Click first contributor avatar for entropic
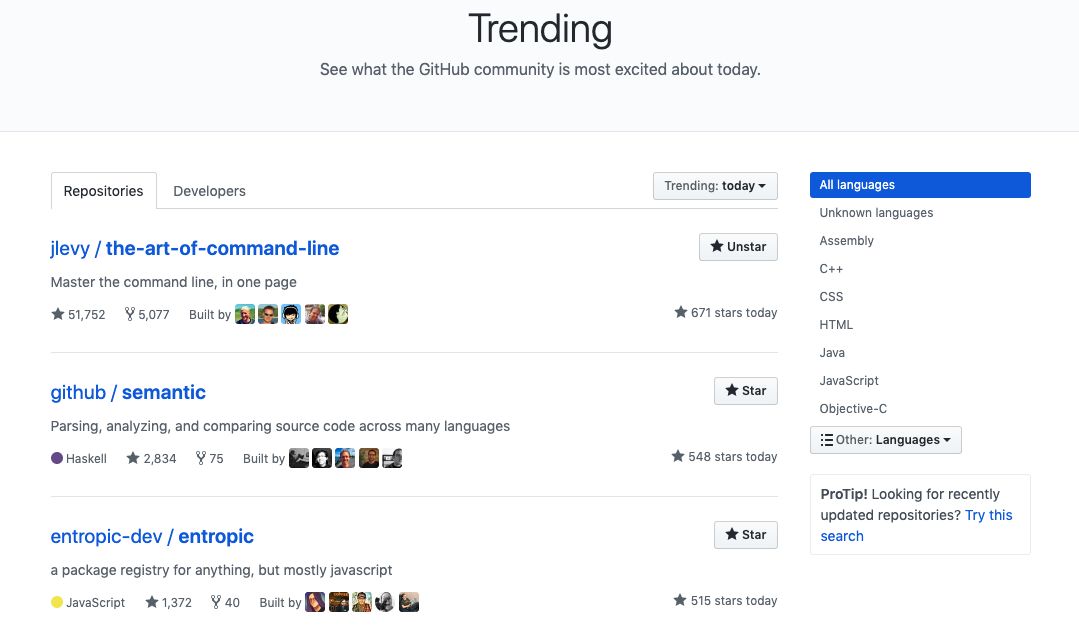 pos(315,602)
